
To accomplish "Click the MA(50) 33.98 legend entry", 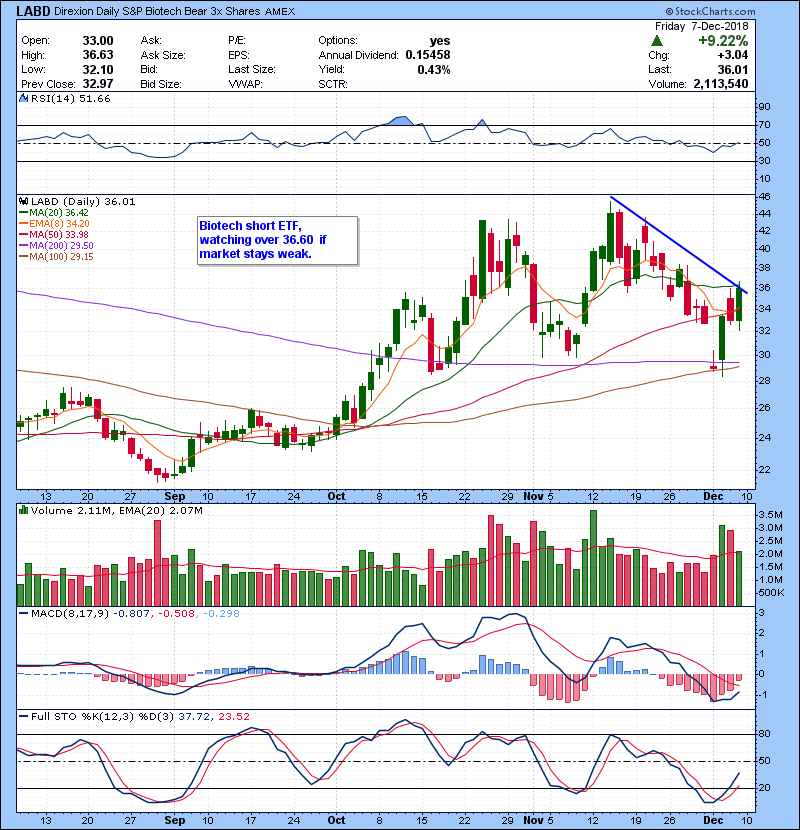I will click(54, 234).
